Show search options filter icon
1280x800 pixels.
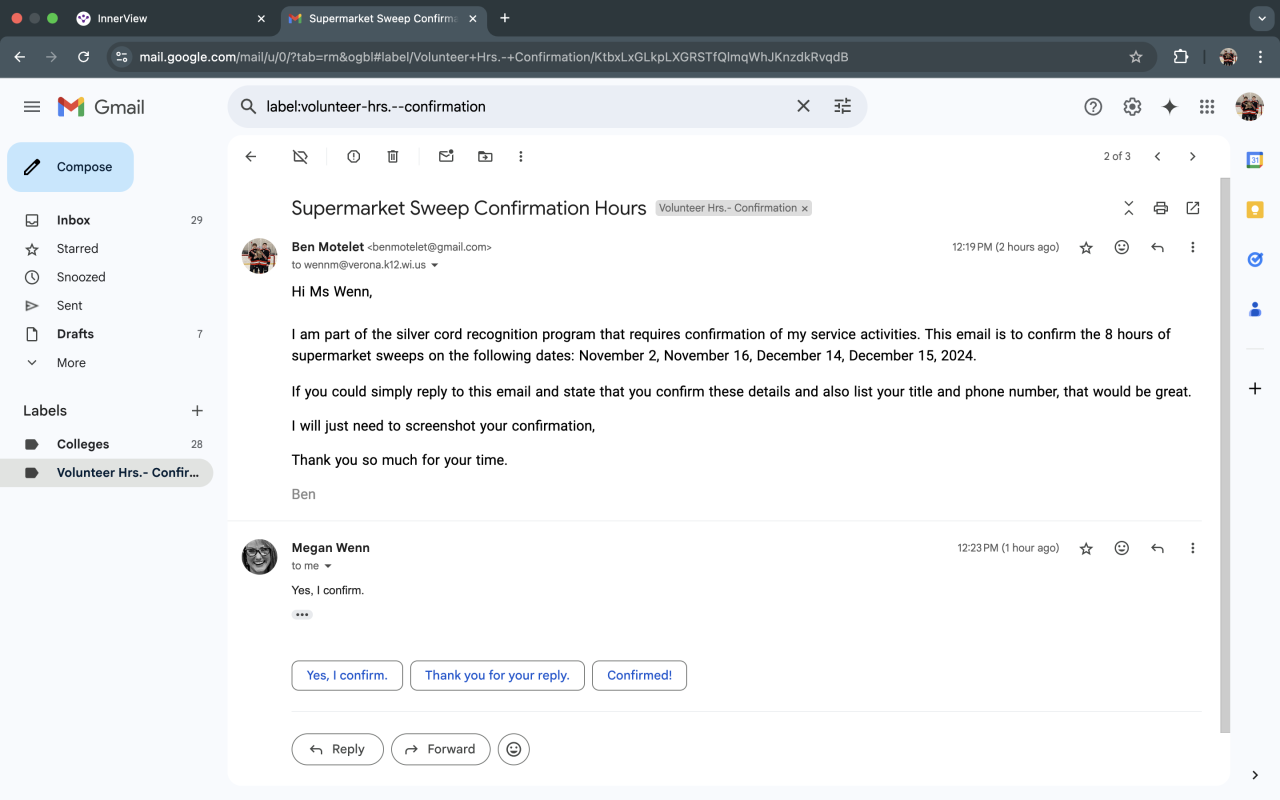point(842,106)
